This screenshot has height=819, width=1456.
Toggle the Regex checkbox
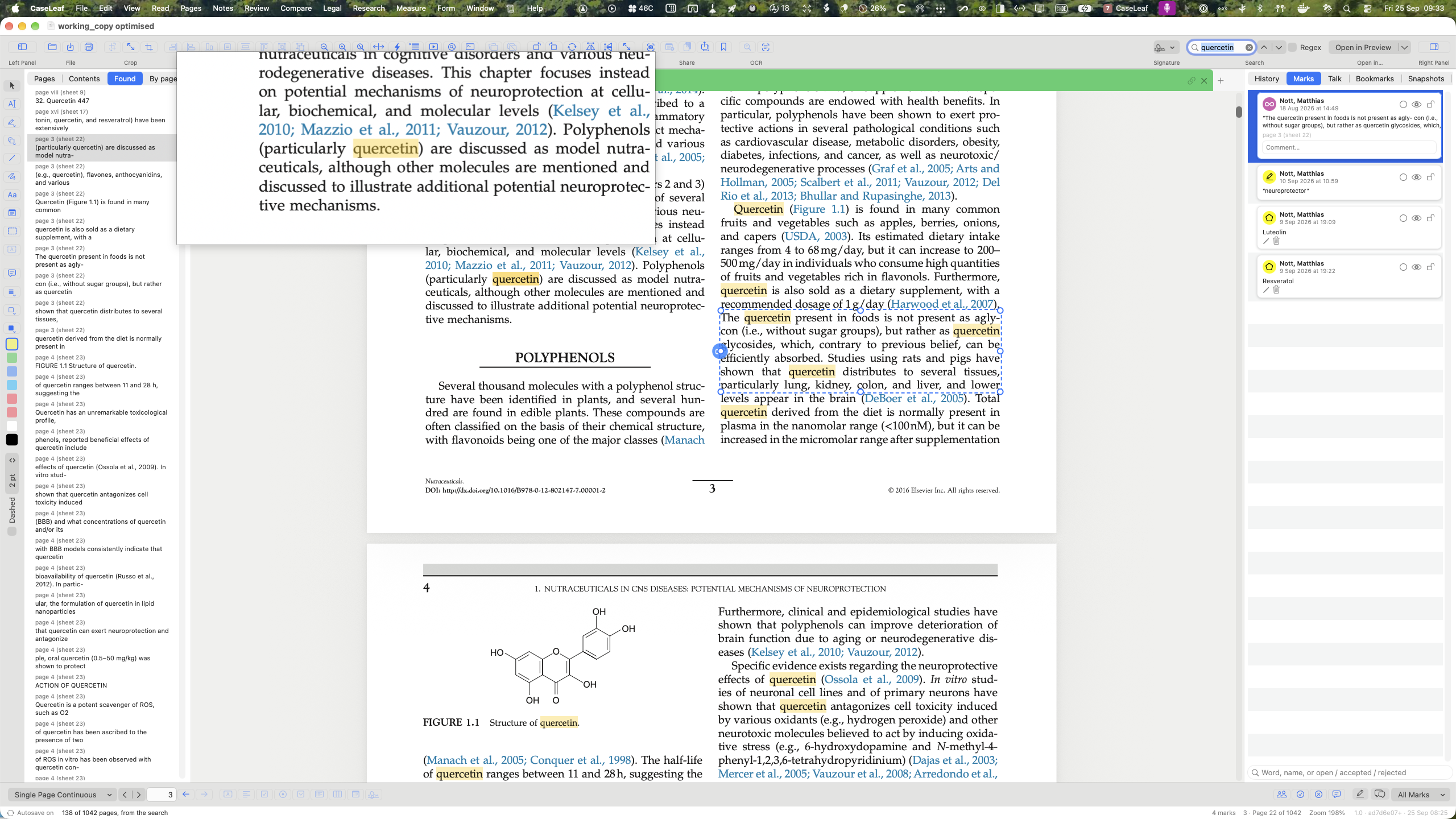(x=1292, y=48)
